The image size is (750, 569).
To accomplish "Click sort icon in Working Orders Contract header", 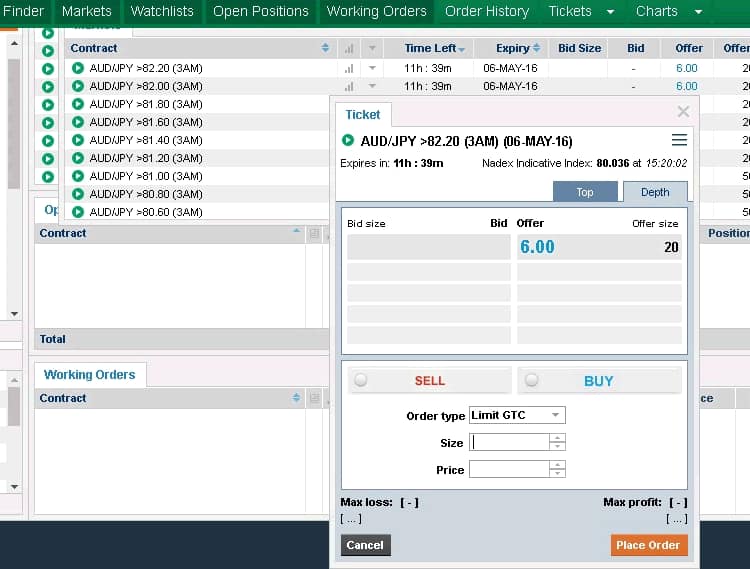I will pos(297,398).
